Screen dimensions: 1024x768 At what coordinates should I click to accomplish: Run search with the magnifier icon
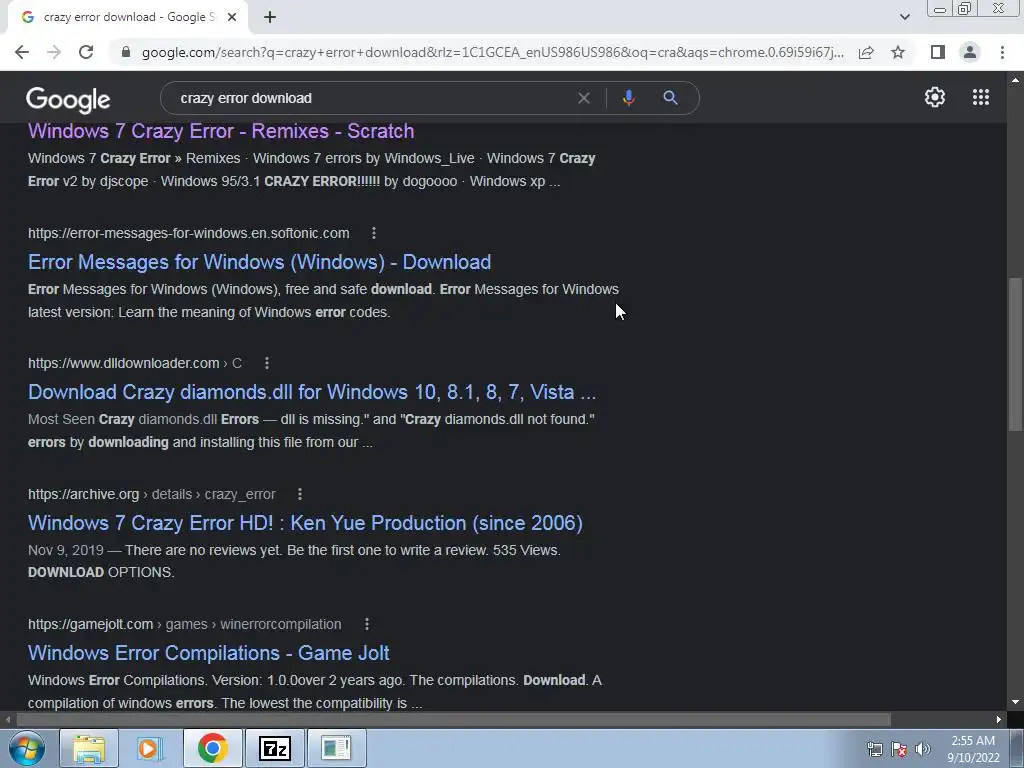(x=670, y=98)
